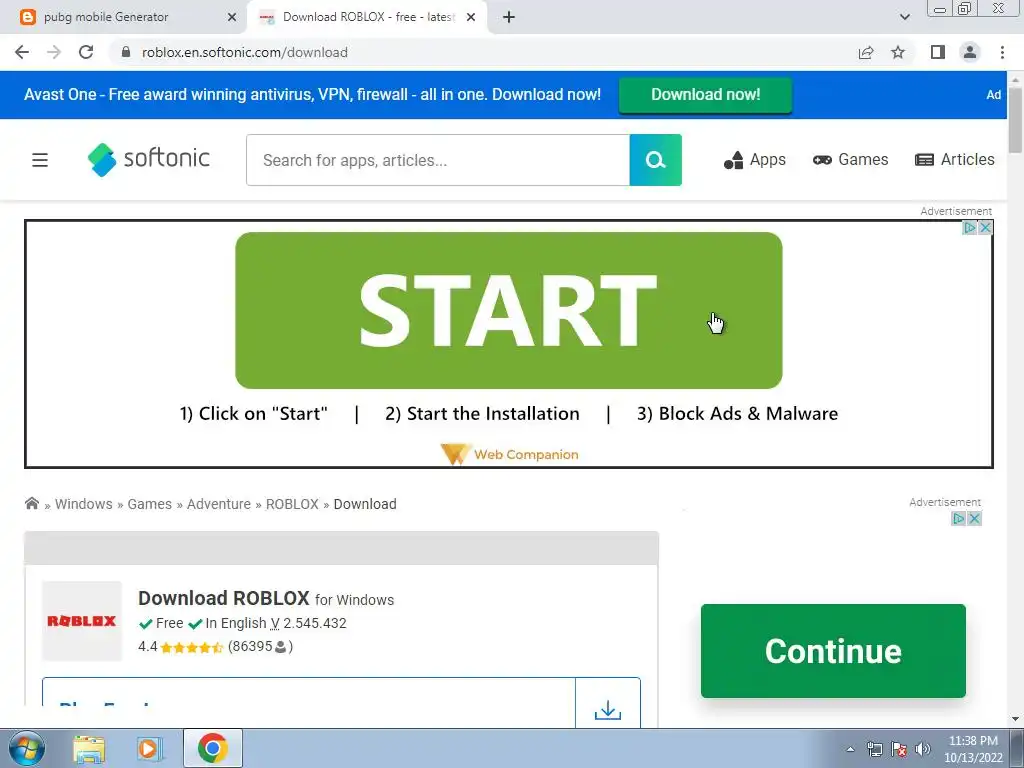The height and width of the screenshot is (768, 1024).
Task: Select the Download ROBLOX tab
Action: (x=367, y=17)
